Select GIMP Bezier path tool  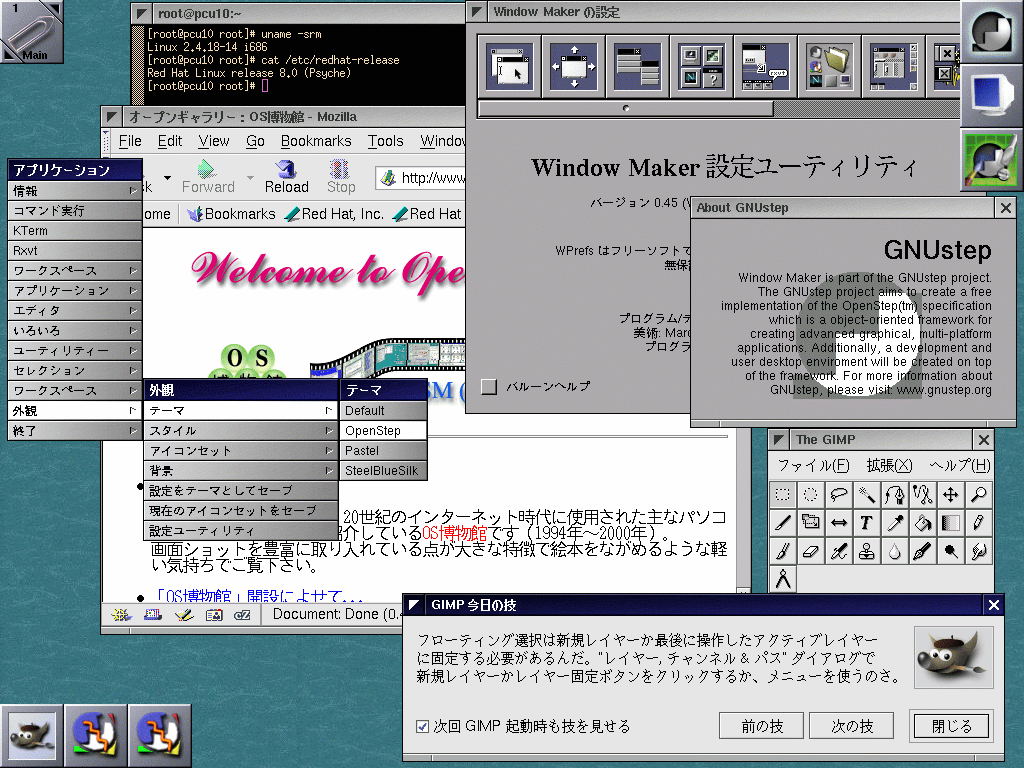click(x=895, y=494)
